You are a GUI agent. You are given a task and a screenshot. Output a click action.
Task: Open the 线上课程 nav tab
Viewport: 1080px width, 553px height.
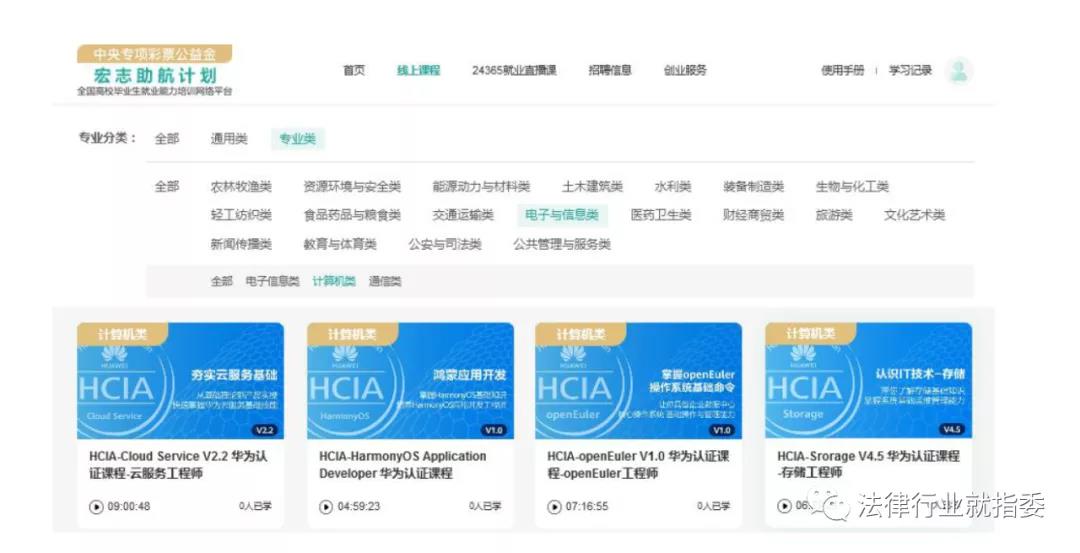418,70
